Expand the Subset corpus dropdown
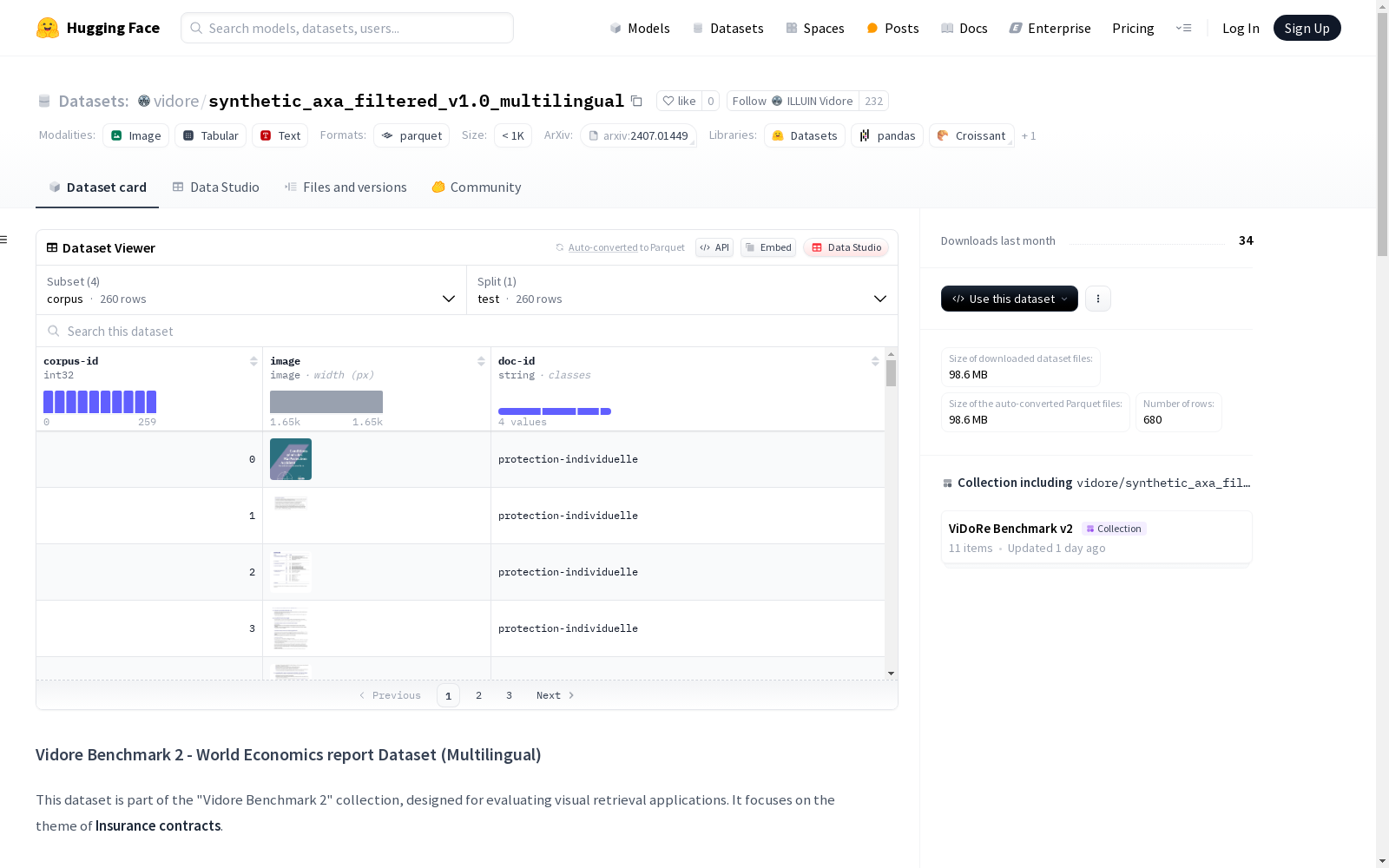The width and height of the screenshot is (1389, 868). [x=252, y=290]
